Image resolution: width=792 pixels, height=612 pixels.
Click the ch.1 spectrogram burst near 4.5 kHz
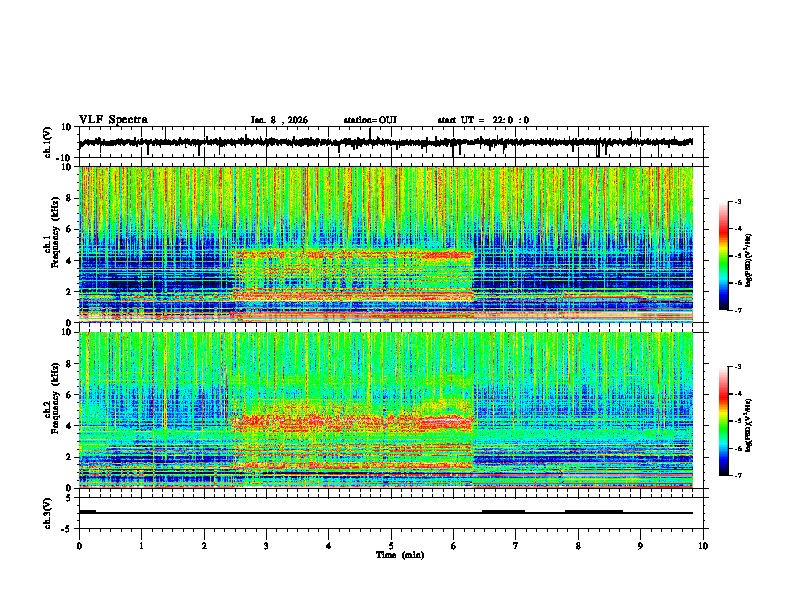(x=353, y=254)
